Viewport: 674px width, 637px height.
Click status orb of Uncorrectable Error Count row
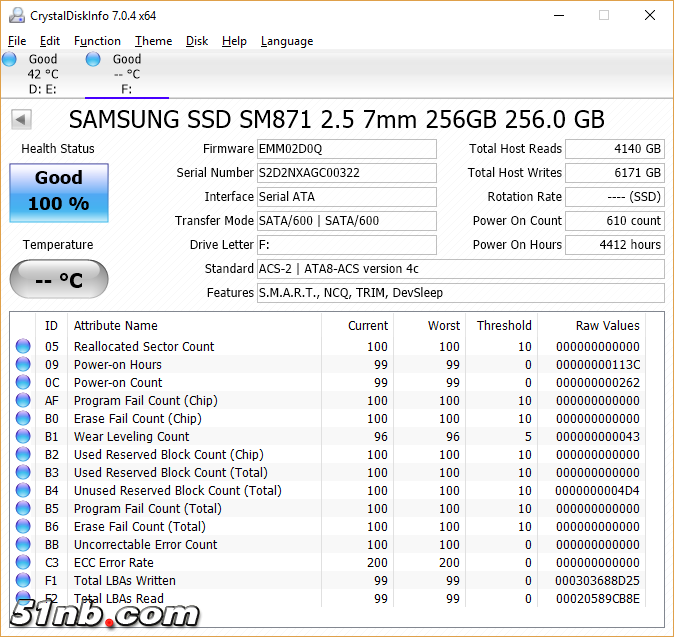[23, 545]
